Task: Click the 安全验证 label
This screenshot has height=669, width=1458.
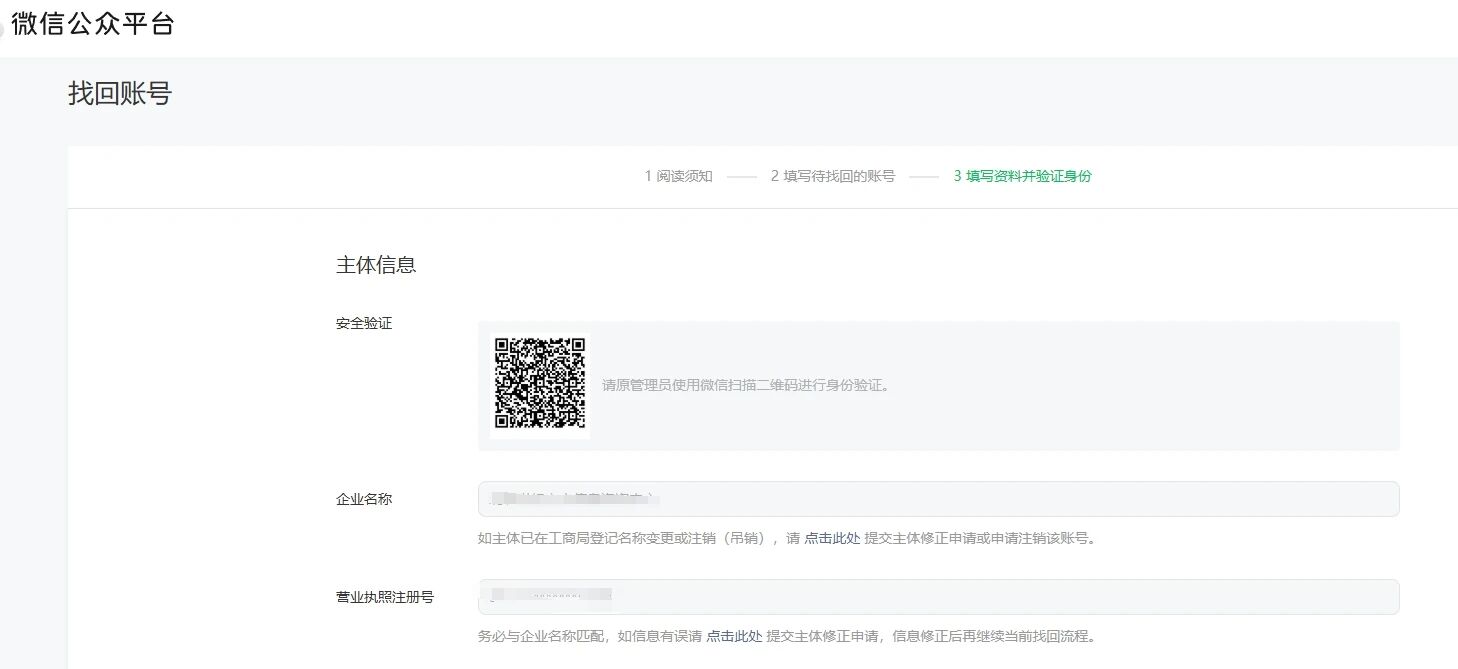Action: (364, 323)
